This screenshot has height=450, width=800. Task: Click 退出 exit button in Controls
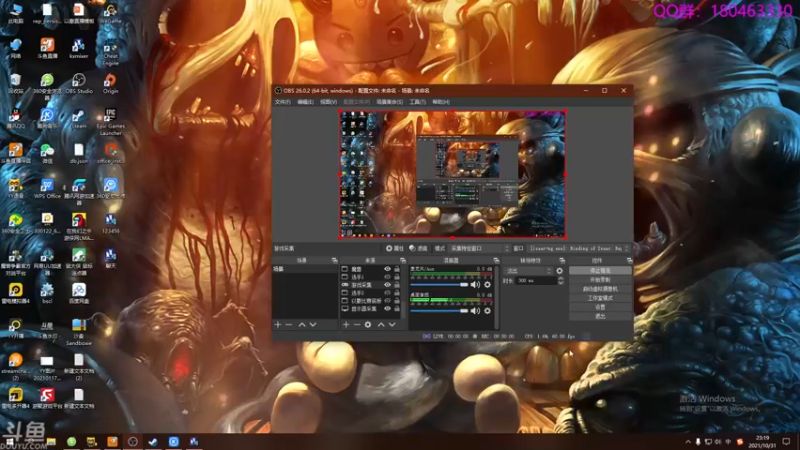(x=600, y=316)
